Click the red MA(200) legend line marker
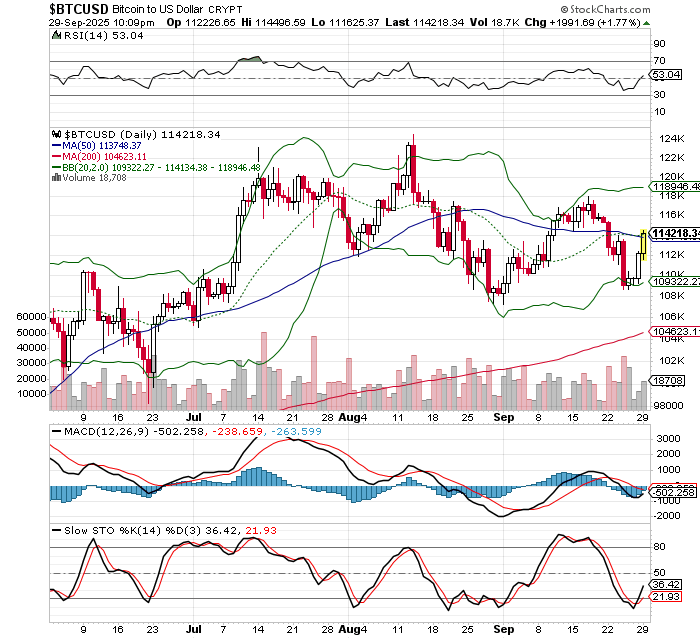700x639 pixels. 56,156
